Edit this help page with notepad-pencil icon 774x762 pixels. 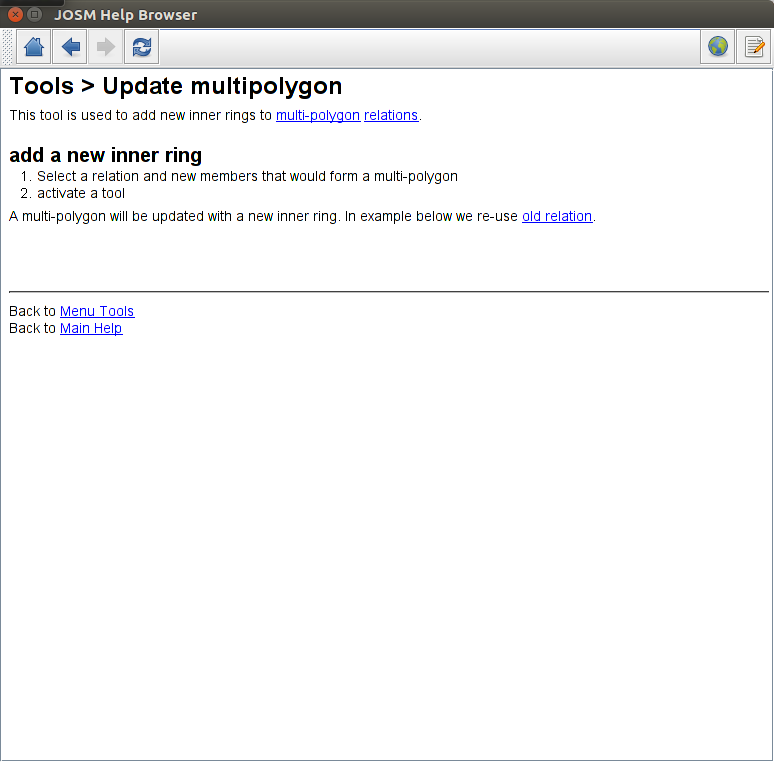coord(754,47)
